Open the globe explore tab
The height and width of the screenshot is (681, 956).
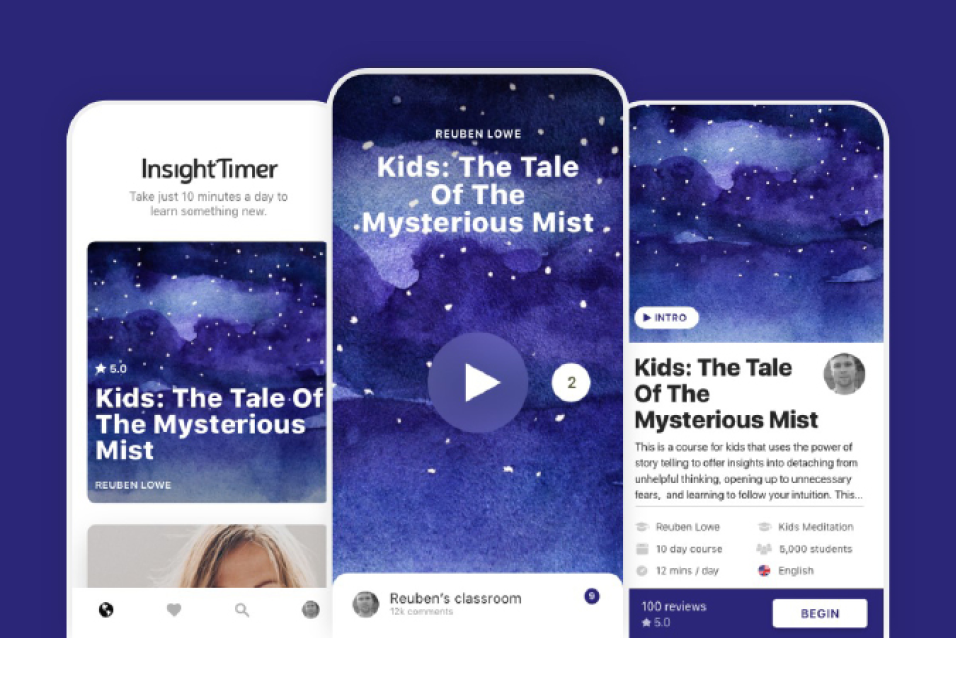pos(106,610)
